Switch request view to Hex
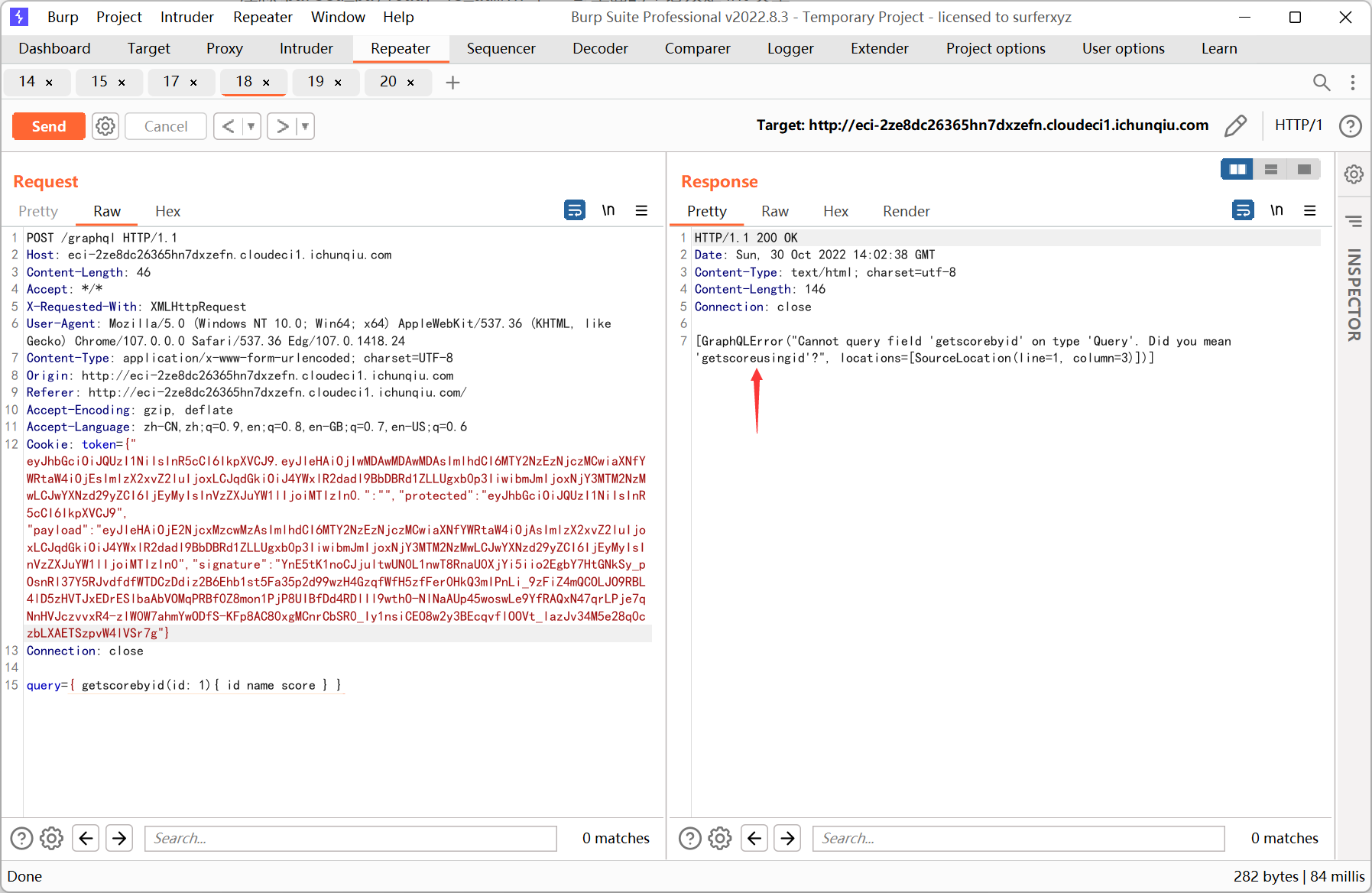The width and height of the screenshot is (1372, 893). 167,211
